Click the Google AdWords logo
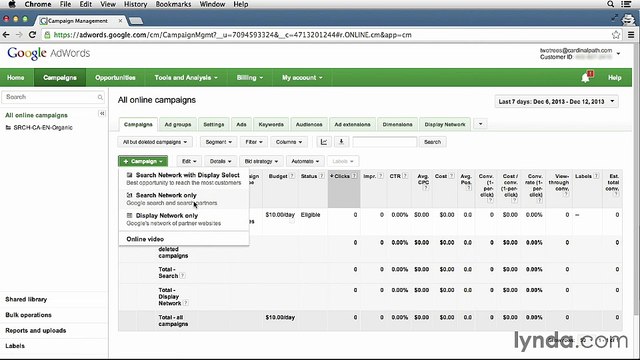Image resolution: width=640 pixels, height=360 pixels. coord(49,53)
